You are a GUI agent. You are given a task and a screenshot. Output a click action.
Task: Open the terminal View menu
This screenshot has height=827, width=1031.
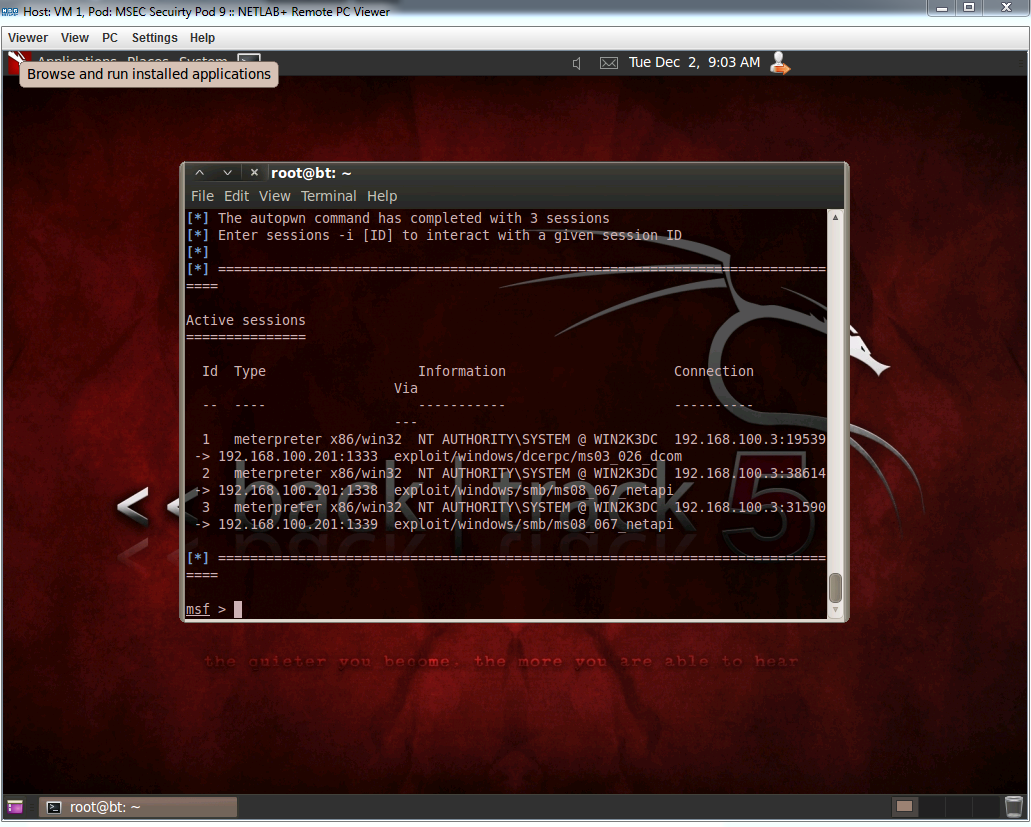274,196
